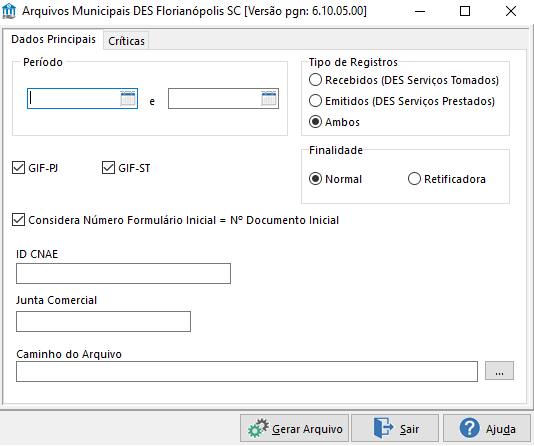Click the Gerar Arquivo button
The width and height of the screenshot is (534, 446).
click(x=295, y=428)
